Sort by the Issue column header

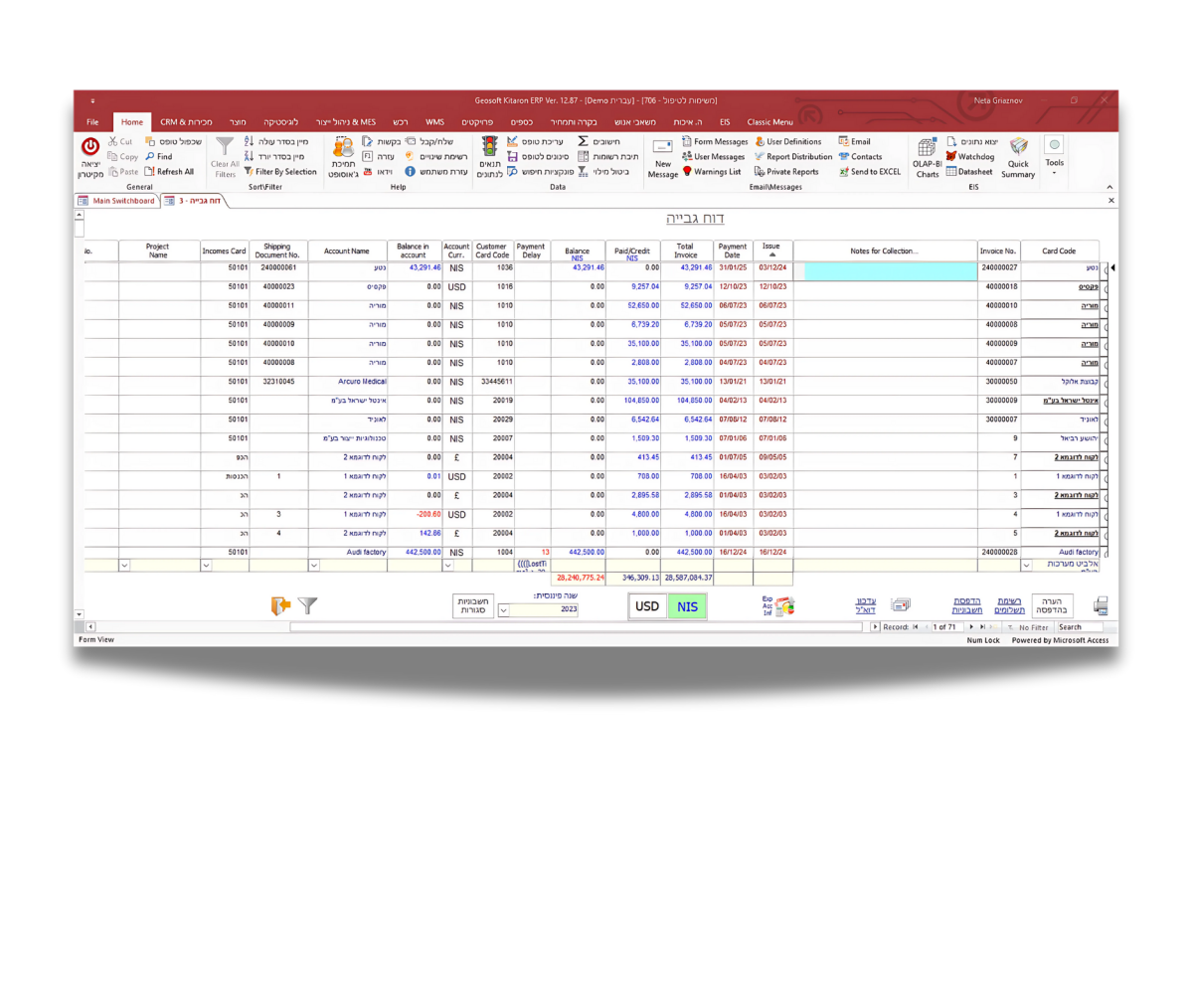click(772, 251)
